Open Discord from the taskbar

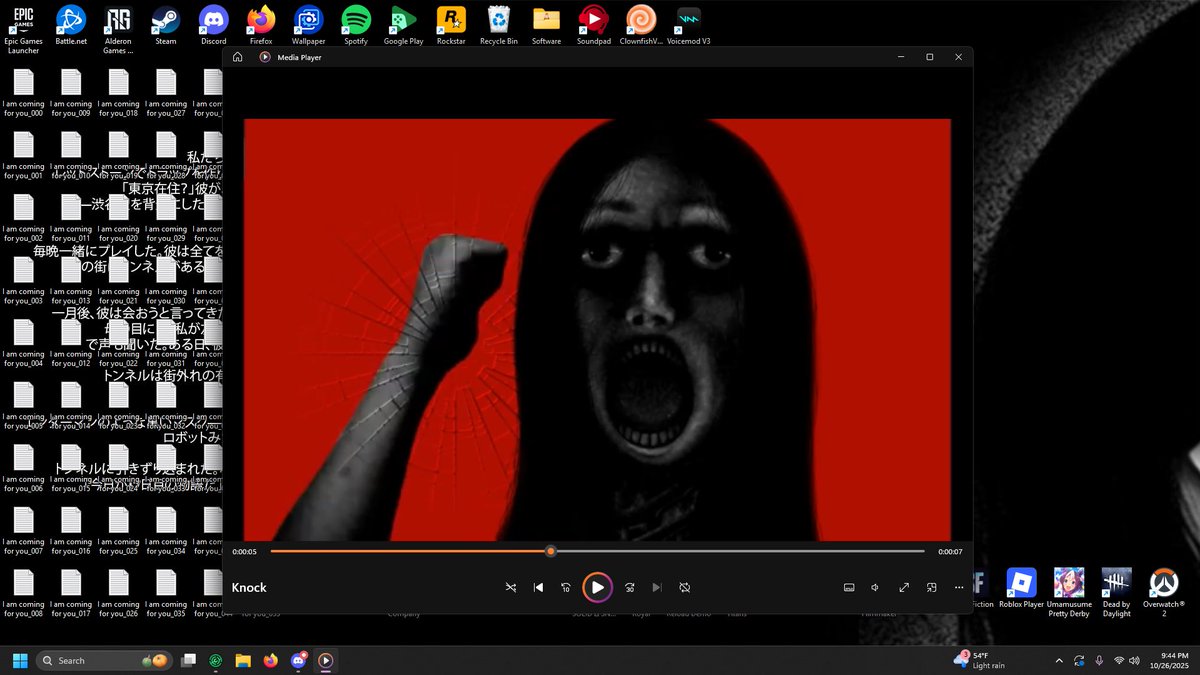298,660
